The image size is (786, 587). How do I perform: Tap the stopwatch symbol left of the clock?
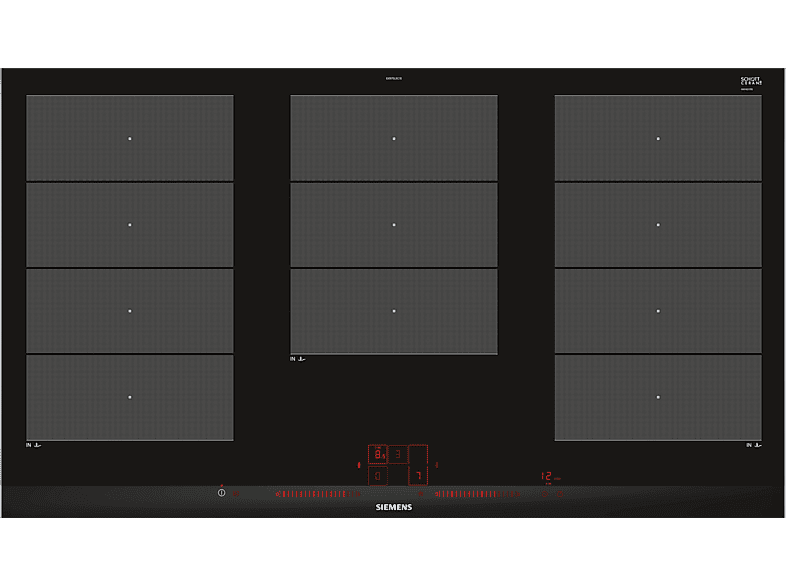pyautogui.click(x=545, y=494)
